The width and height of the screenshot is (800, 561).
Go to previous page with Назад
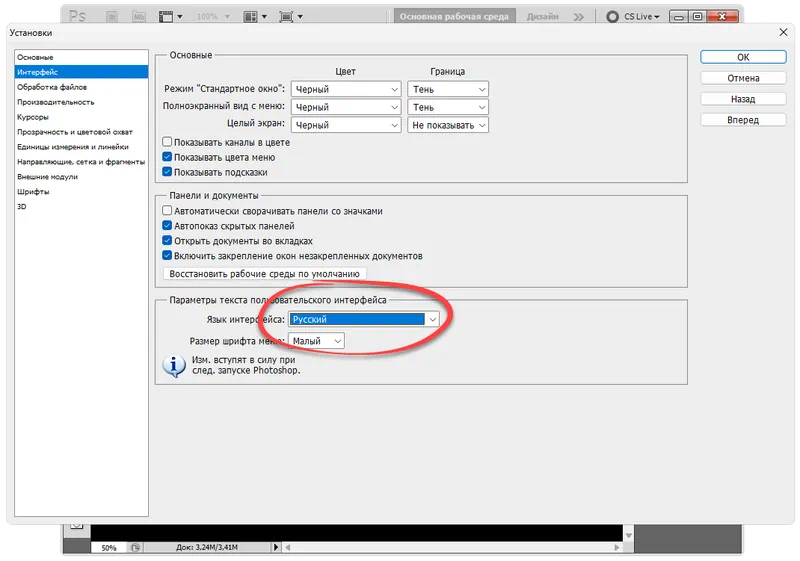743,99
